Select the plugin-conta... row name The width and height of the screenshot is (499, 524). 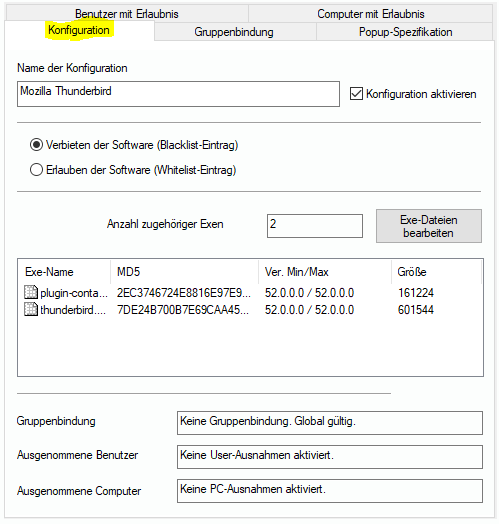point(74,293)
